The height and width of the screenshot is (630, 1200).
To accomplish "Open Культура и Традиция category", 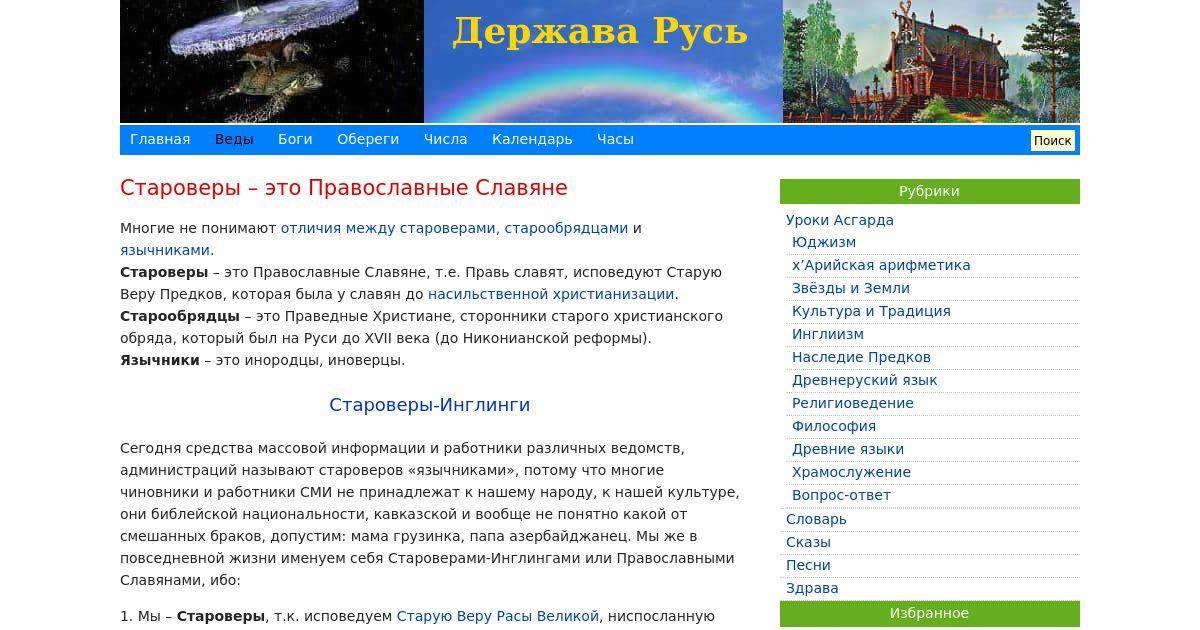I will (871, 311).
